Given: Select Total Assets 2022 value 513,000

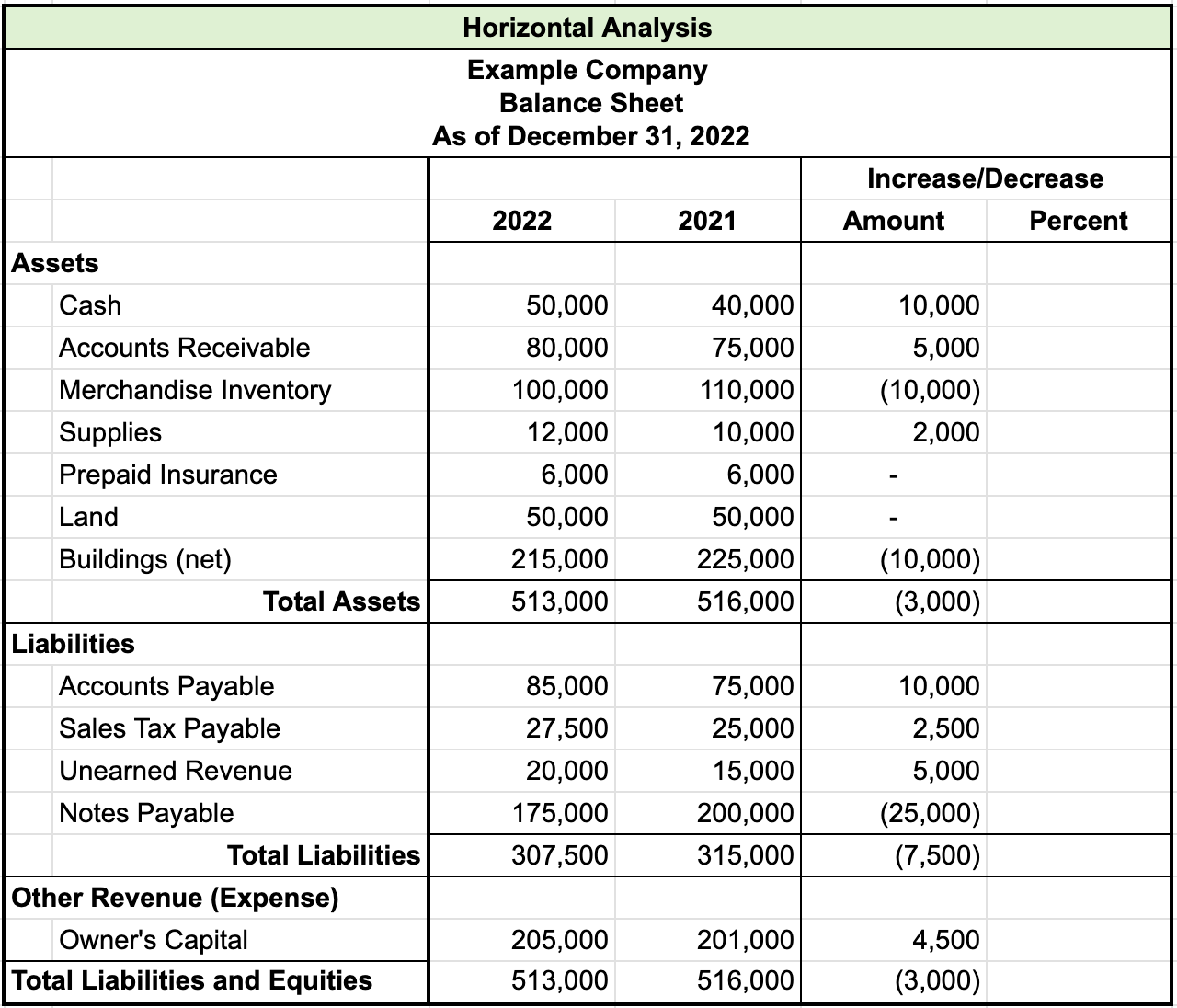Looking at the screenshot, I should click(x=560, y=601).
